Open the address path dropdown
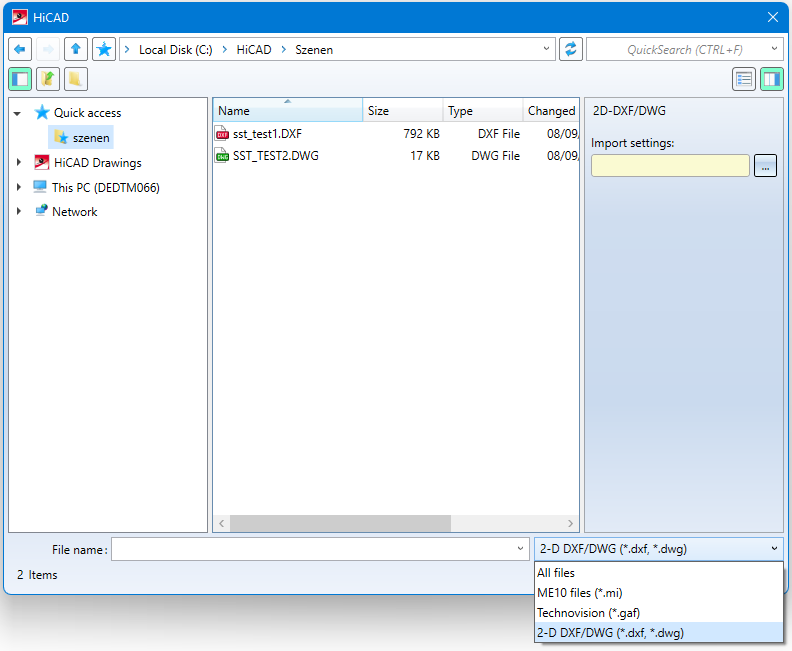The width and height of the screenshot is (792, 651). pyautogui.click(x=547, y=49)
